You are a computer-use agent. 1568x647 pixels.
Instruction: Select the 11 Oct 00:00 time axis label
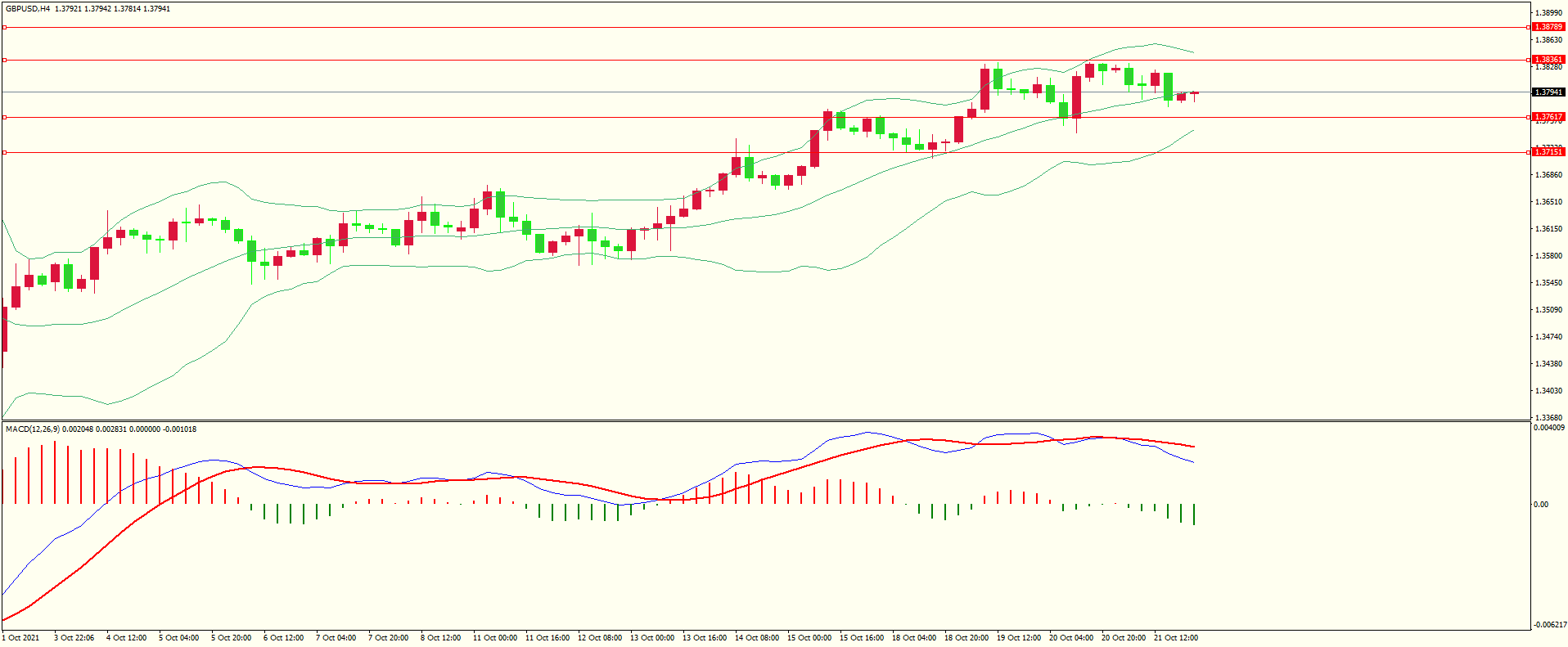pyautogui.click(x=494, y=638)
